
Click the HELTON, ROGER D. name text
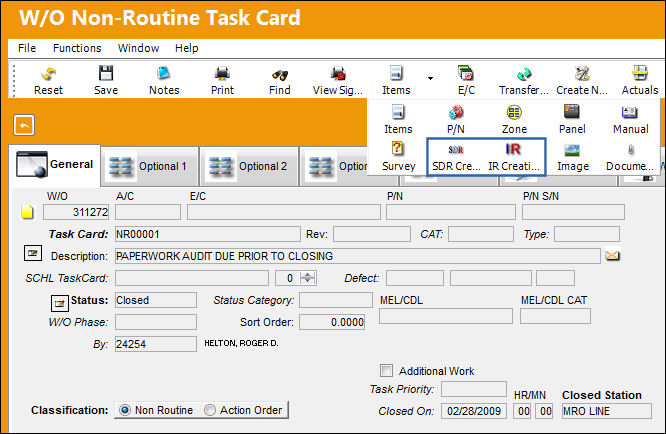(x=241, y=343)
